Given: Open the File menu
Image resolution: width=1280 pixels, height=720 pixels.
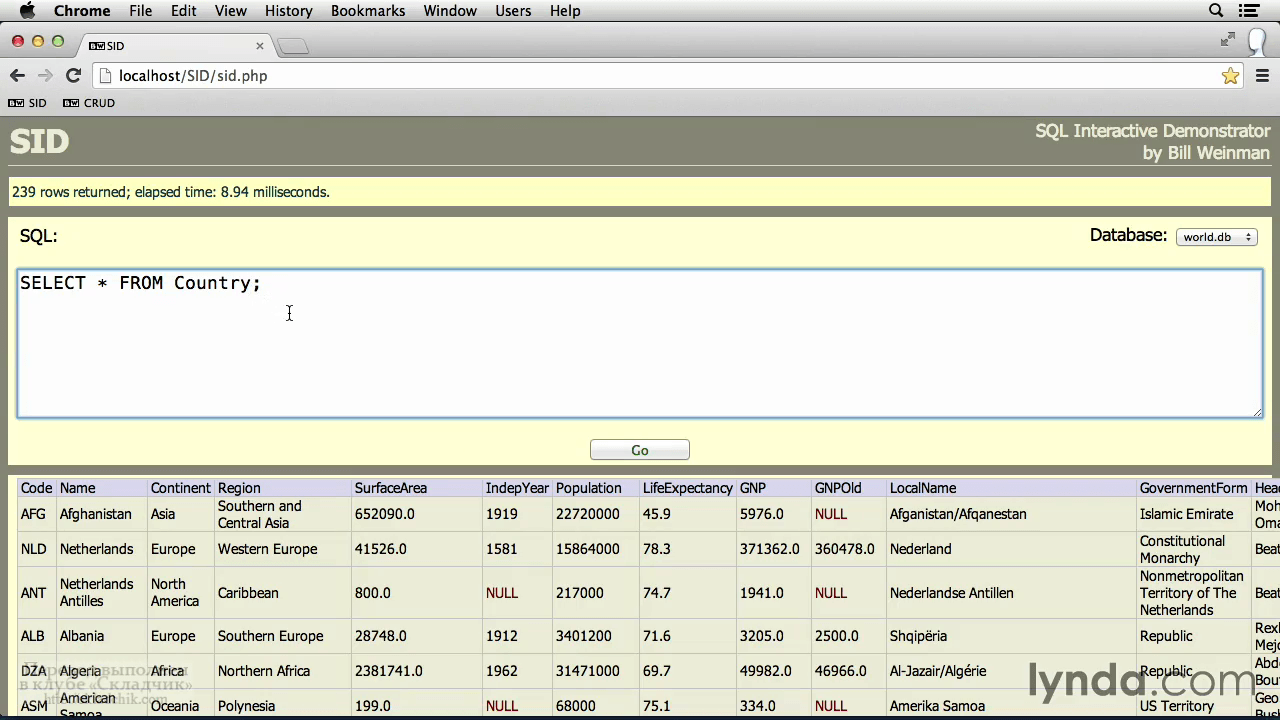Looking at the screenshot, I should point(140,11).
